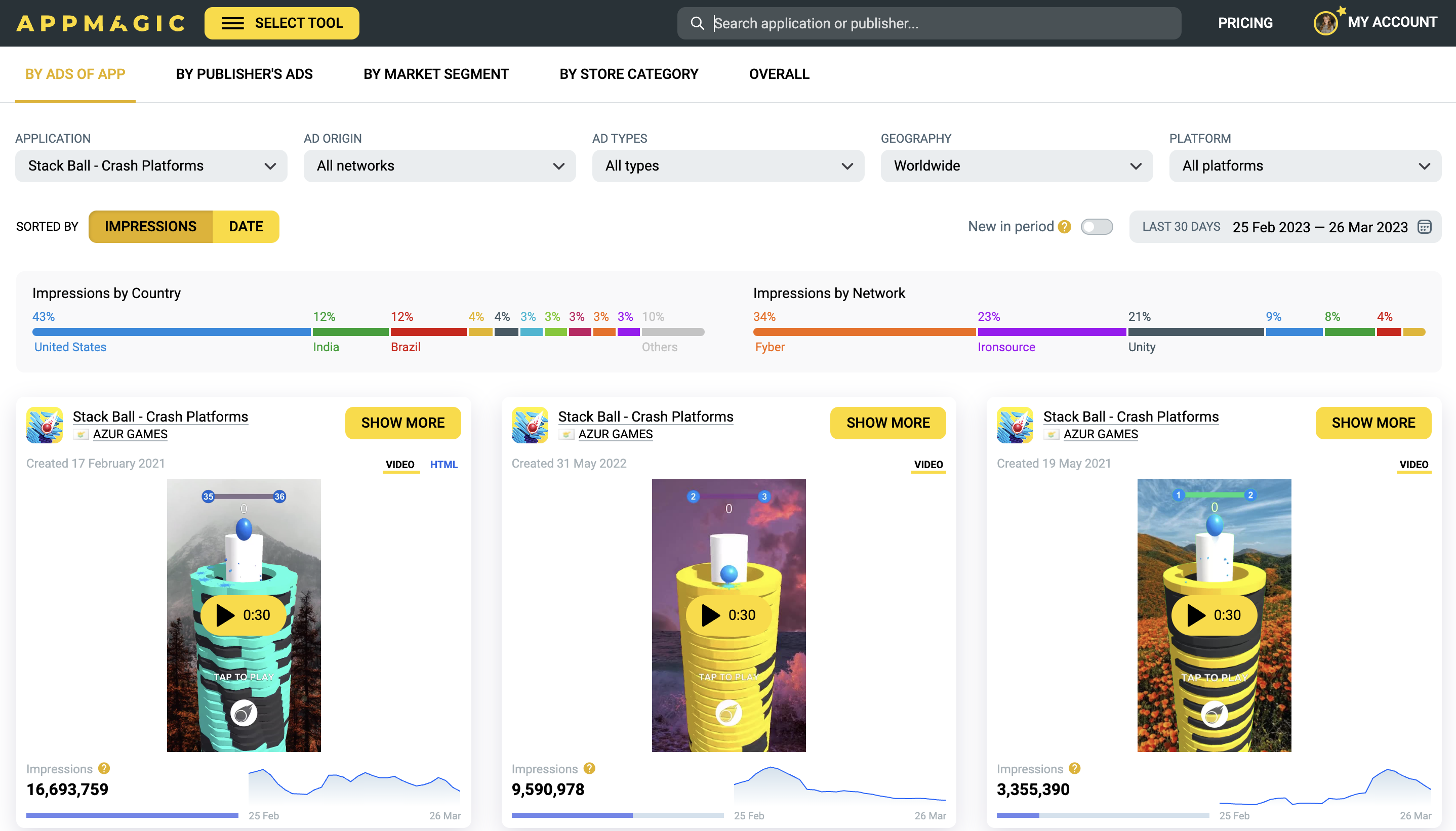Select the Overall tab
Screen dimensions: 1456x831
pos(779,74)
